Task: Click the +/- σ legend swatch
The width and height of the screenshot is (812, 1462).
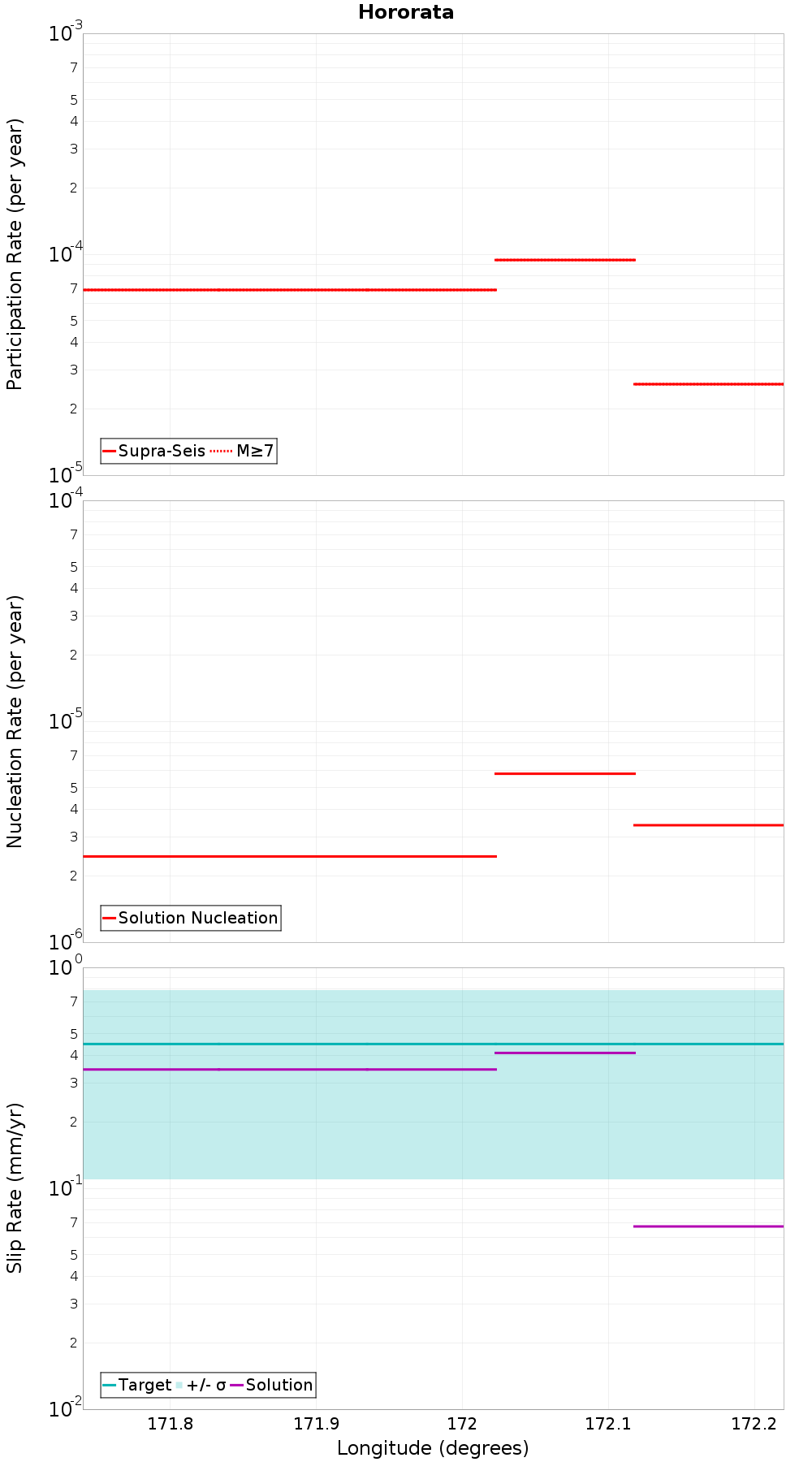Action: (179, 1385)
